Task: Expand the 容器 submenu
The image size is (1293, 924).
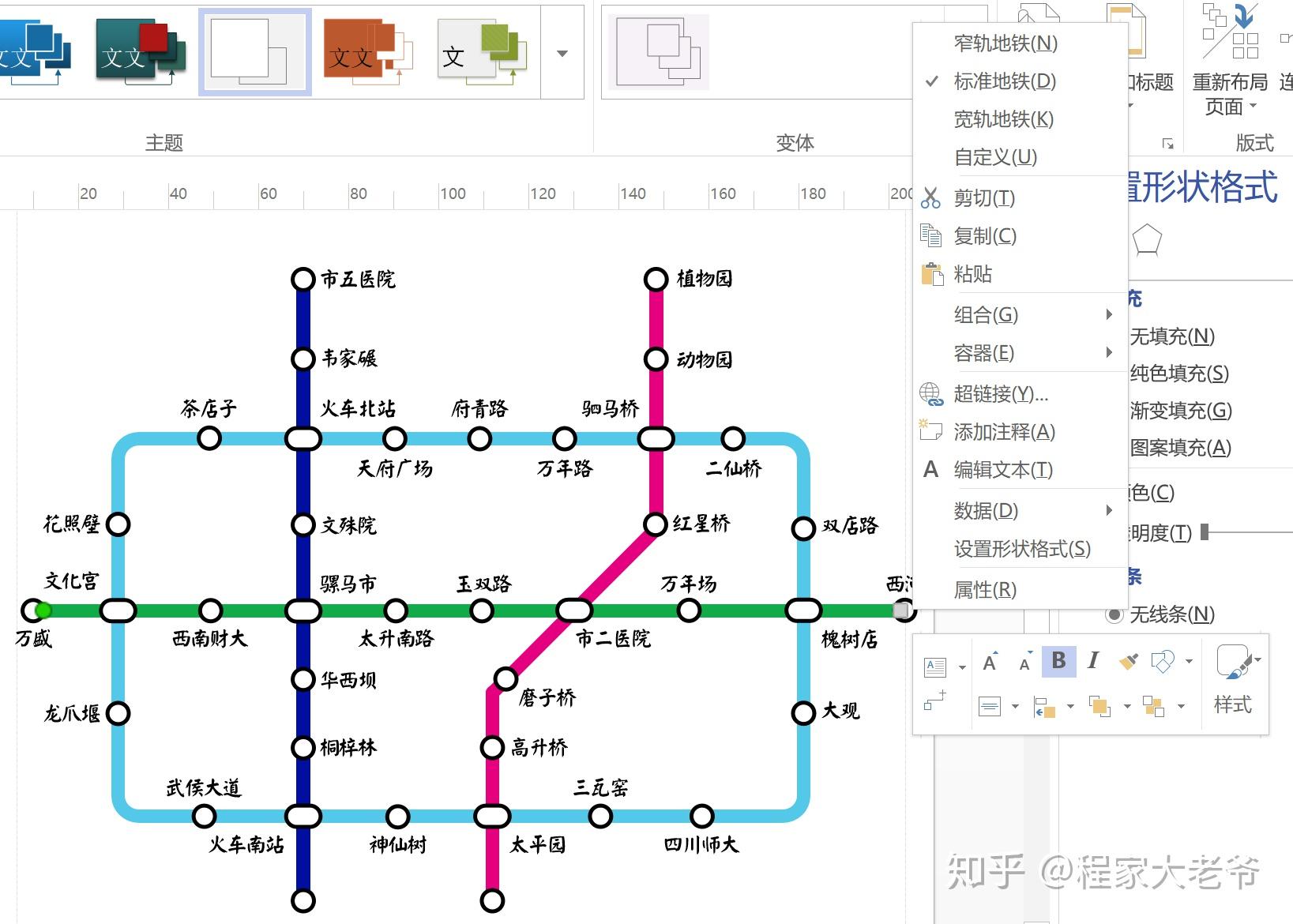Action: point(985,353)
